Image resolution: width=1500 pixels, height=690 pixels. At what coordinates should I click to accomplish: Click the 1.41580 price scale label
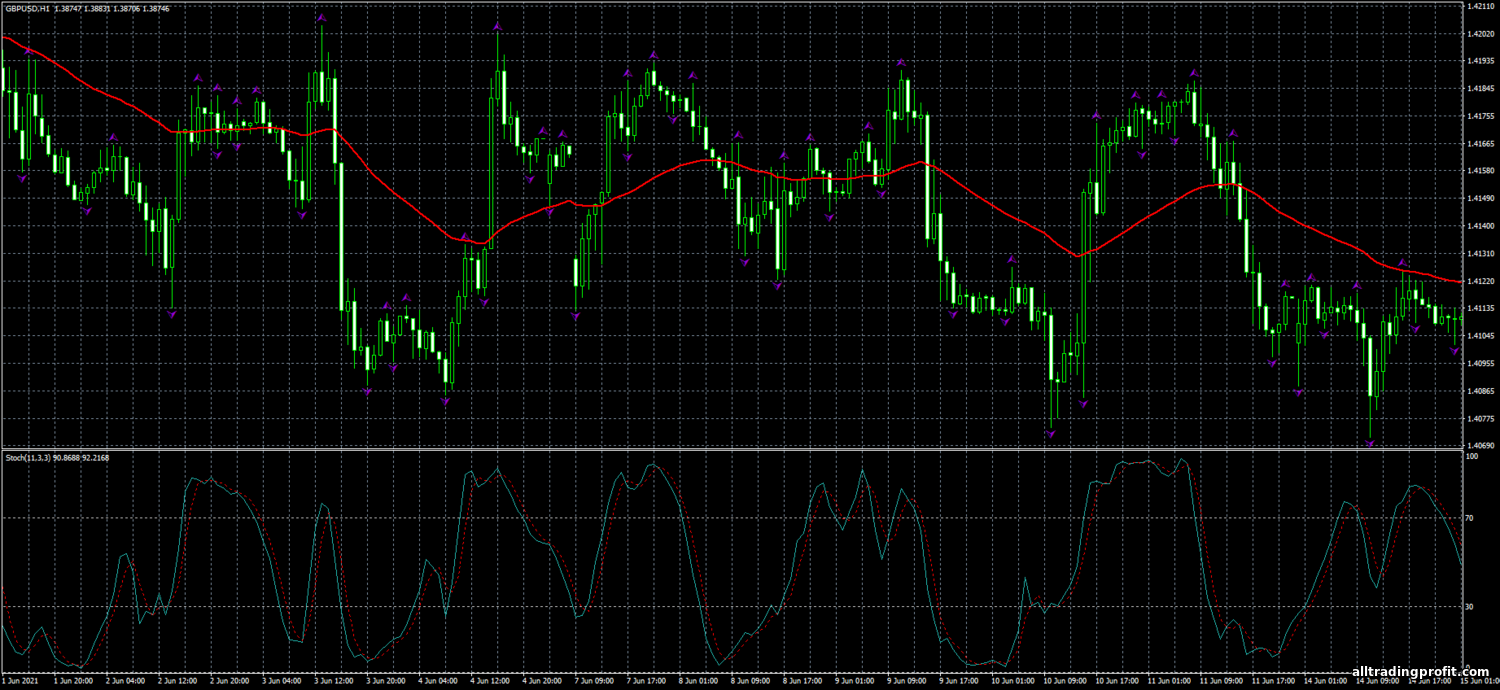(1481, 171)
